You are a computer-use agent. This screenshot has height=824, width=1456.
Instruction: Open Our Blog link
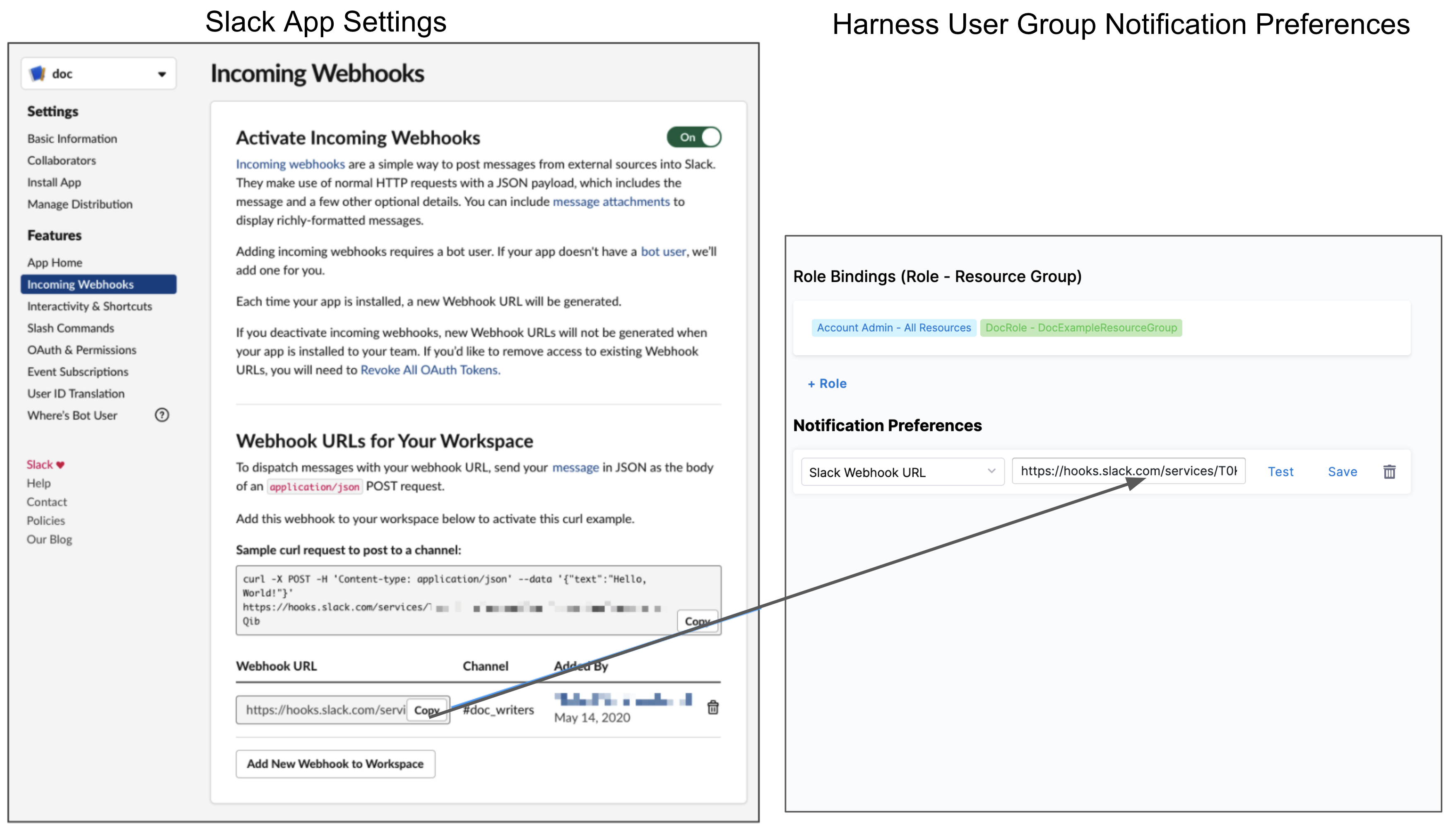49,540
